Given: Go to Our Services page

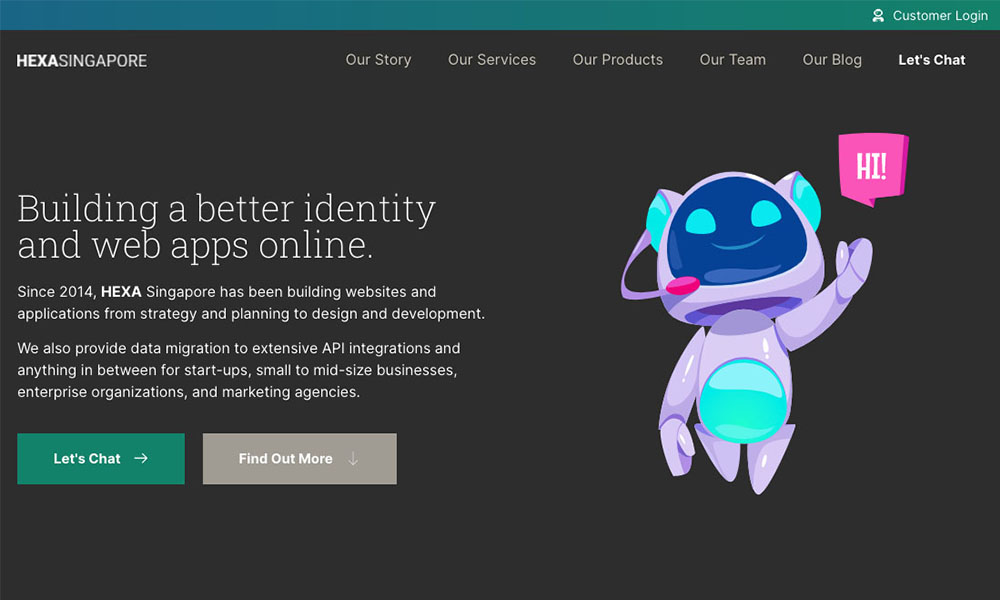Looking at the screenshot, I should (x=492, y=60).
